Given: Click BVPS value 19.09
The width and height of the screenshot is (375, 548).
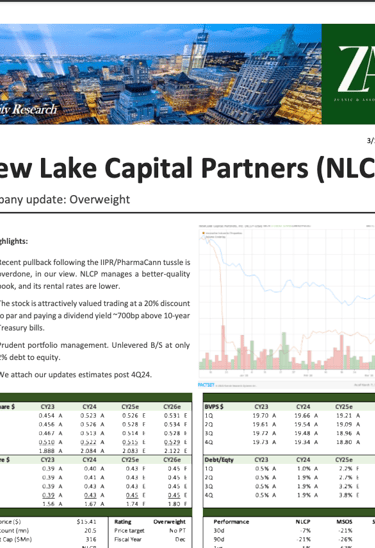Looking at the screenshot, I should tap(344, 424).
